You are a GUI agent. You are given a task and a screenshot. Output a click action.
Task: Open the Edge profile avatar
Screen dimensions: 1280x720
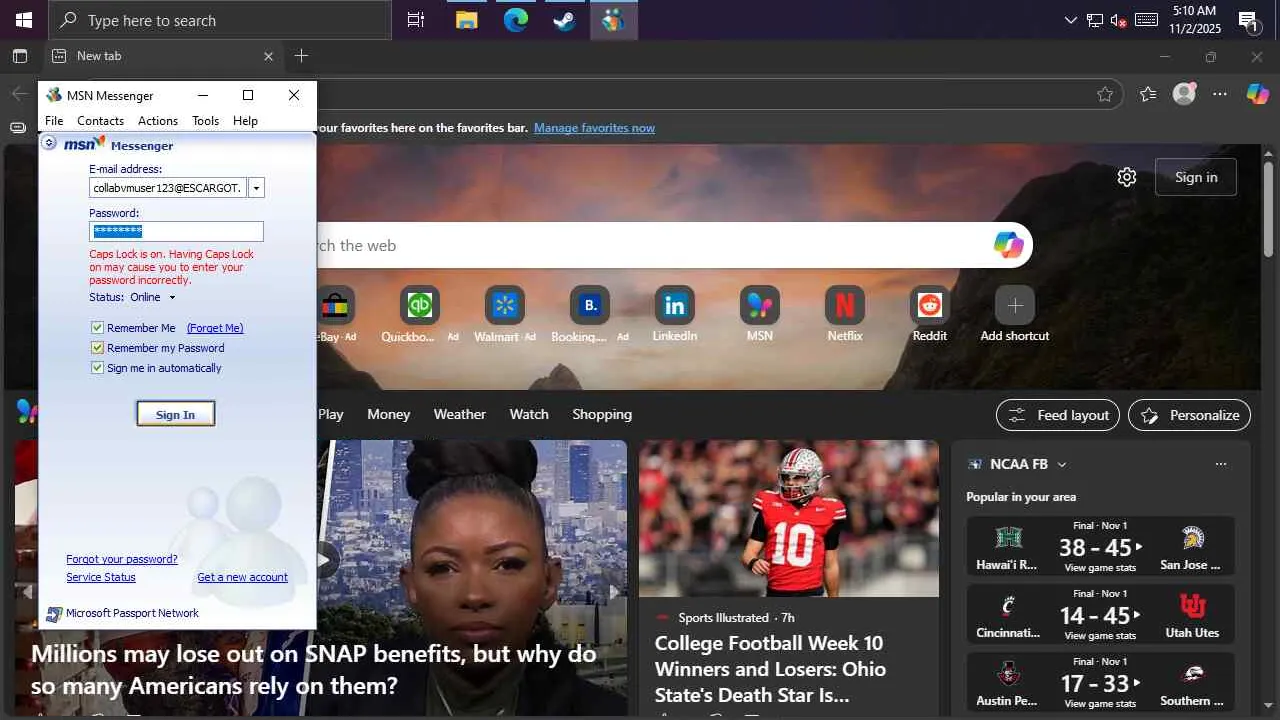click(x=1184, y=94)
